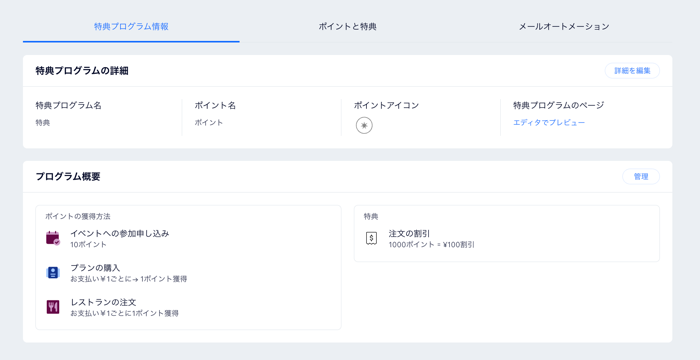Screen dimensions: 700x360
Task: Click the receipt icon for 注文の割引
Action: (x=371, y=239)
